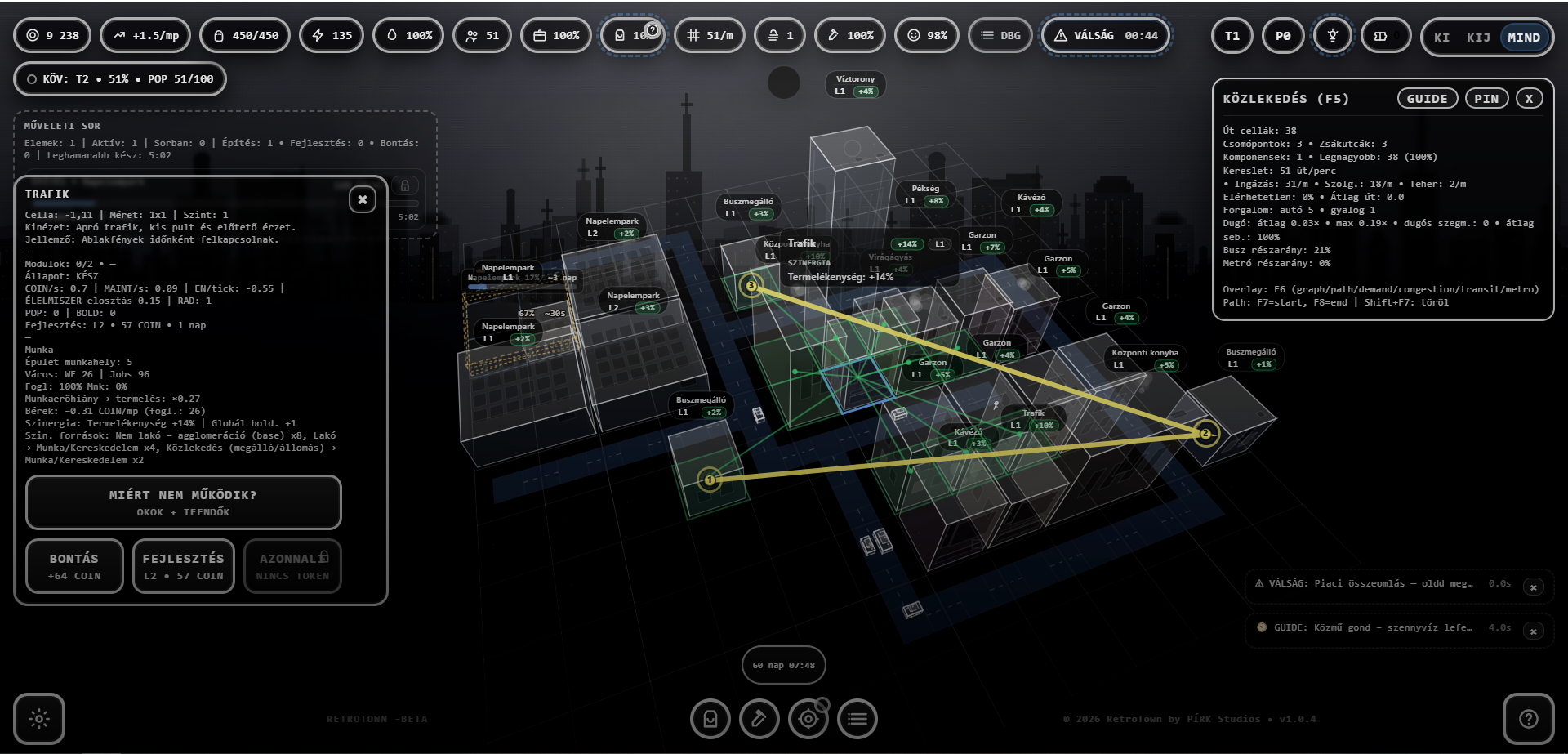Open the income rate +1.5/mp indicator
The height and width of the screenshot is (754, 1568).
145,35
